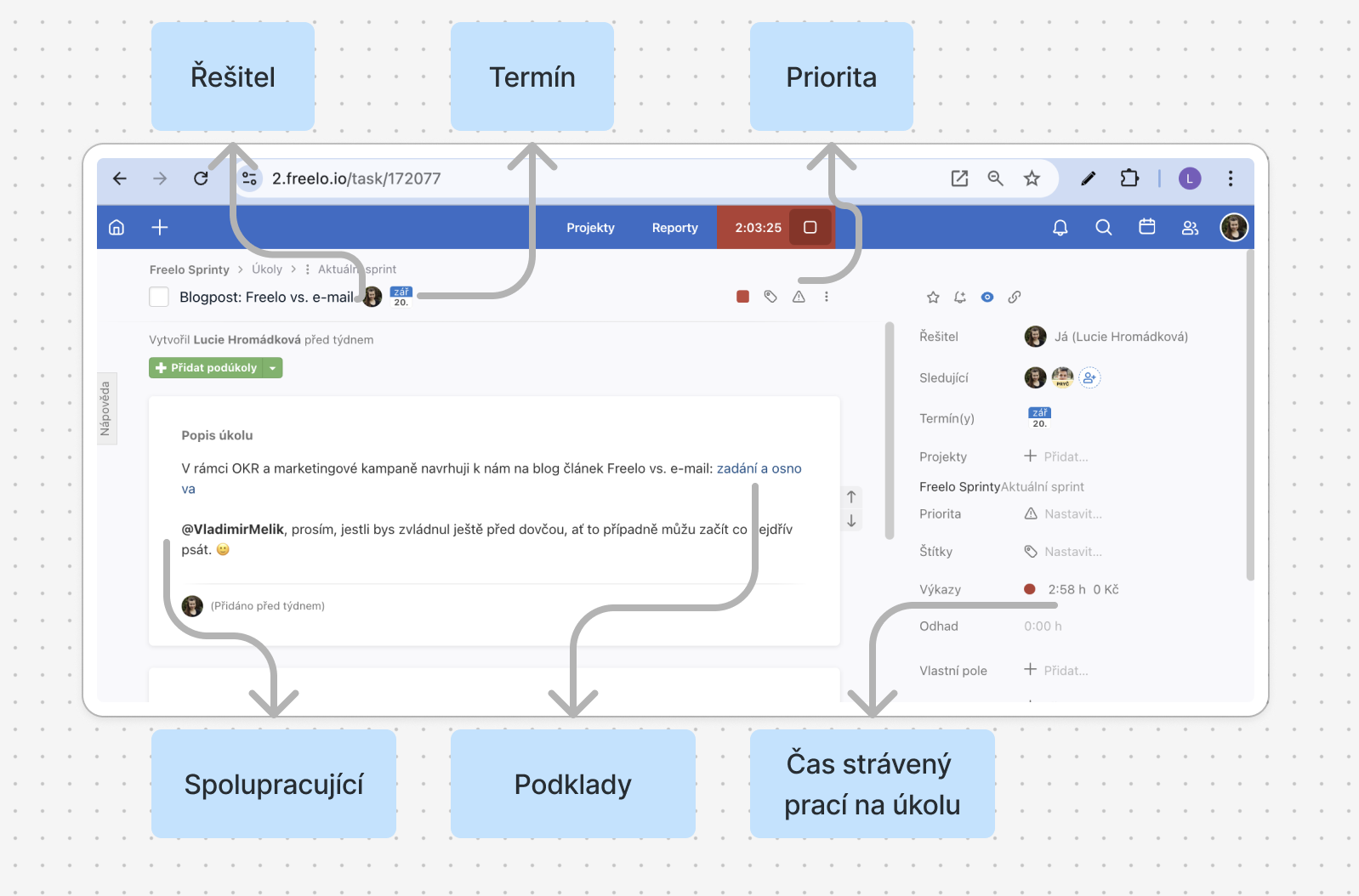This screenshot has width=1359, height=896.
Task: Open the users icon in Freelo header
Action: [x=1191, y=227]
